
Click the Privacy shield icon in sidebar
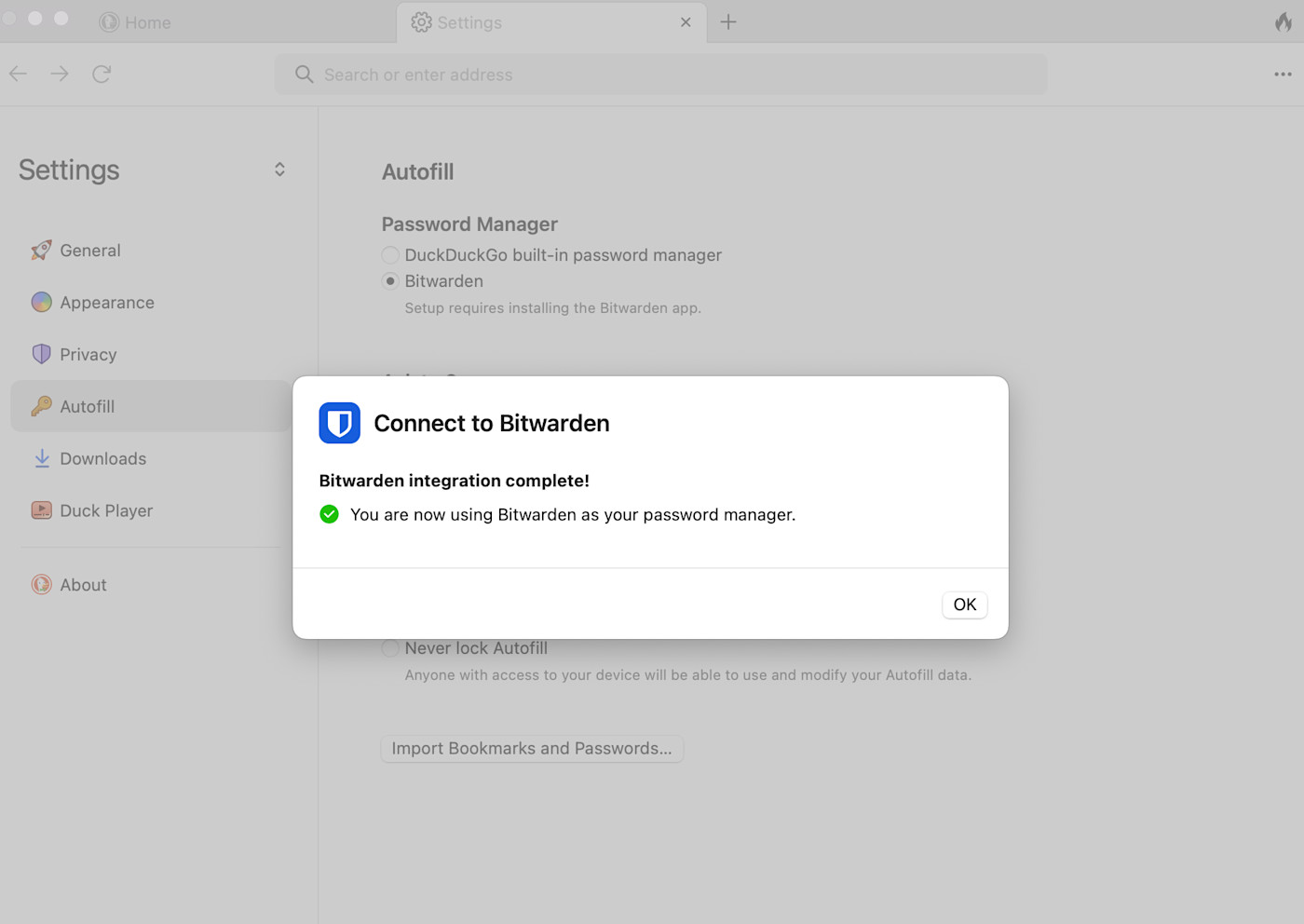41,354
